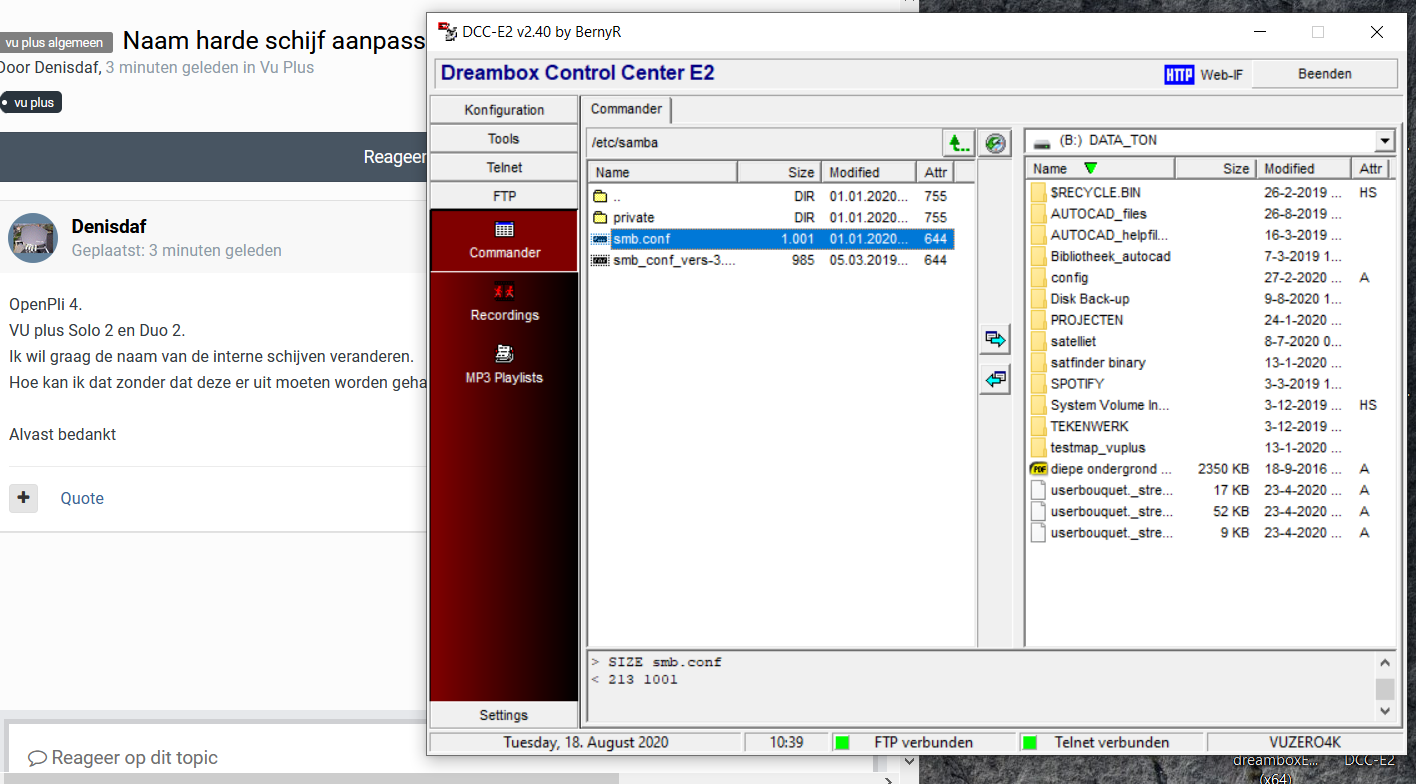The height and width of the screenshot is (784, 1416).
Task: Click Denisdaf's profile avatar
Action: pyautogui.click(x=33, y=238)
